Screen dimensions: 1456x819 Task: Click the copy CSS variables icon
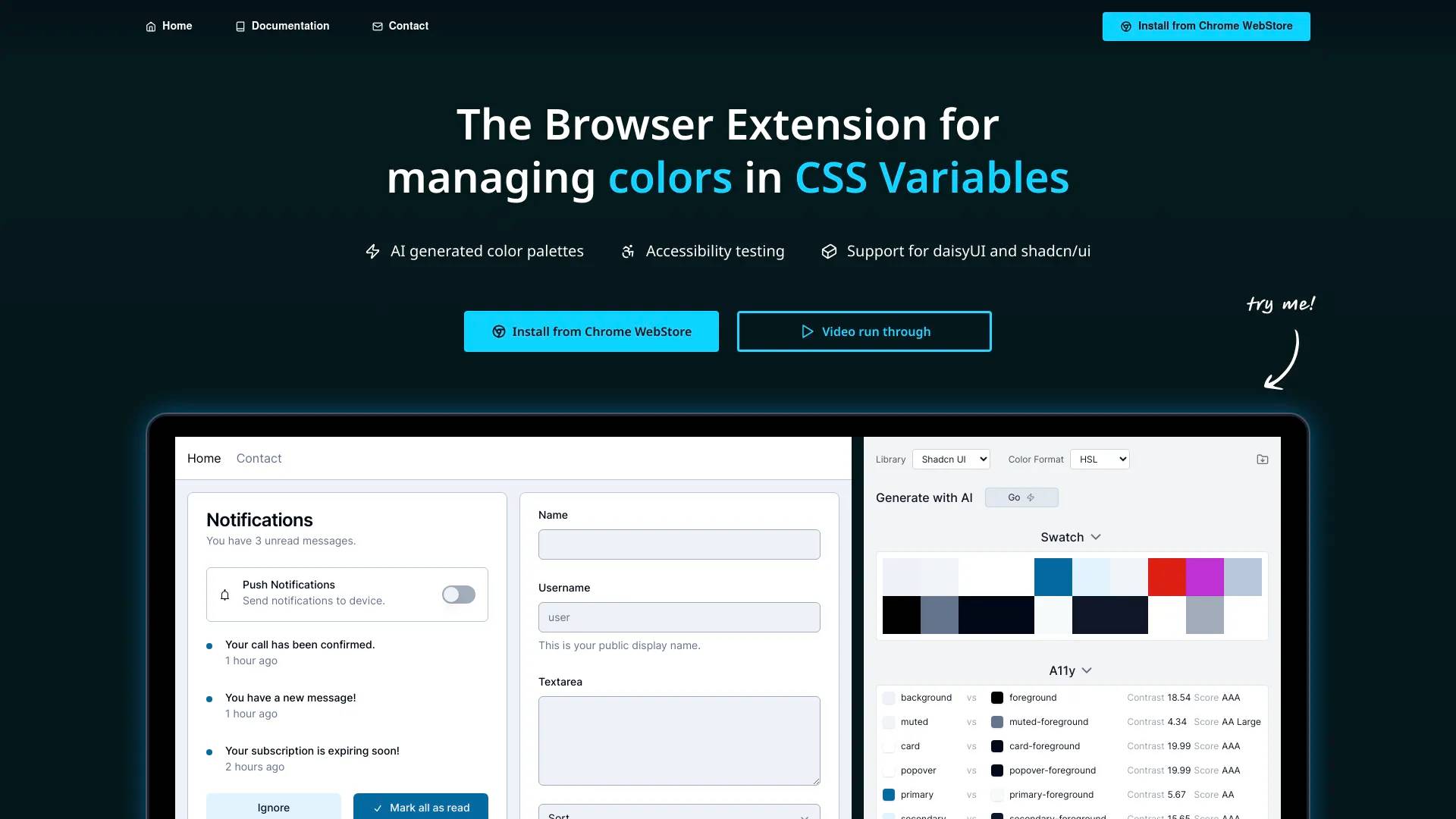tap(1262, 459)
